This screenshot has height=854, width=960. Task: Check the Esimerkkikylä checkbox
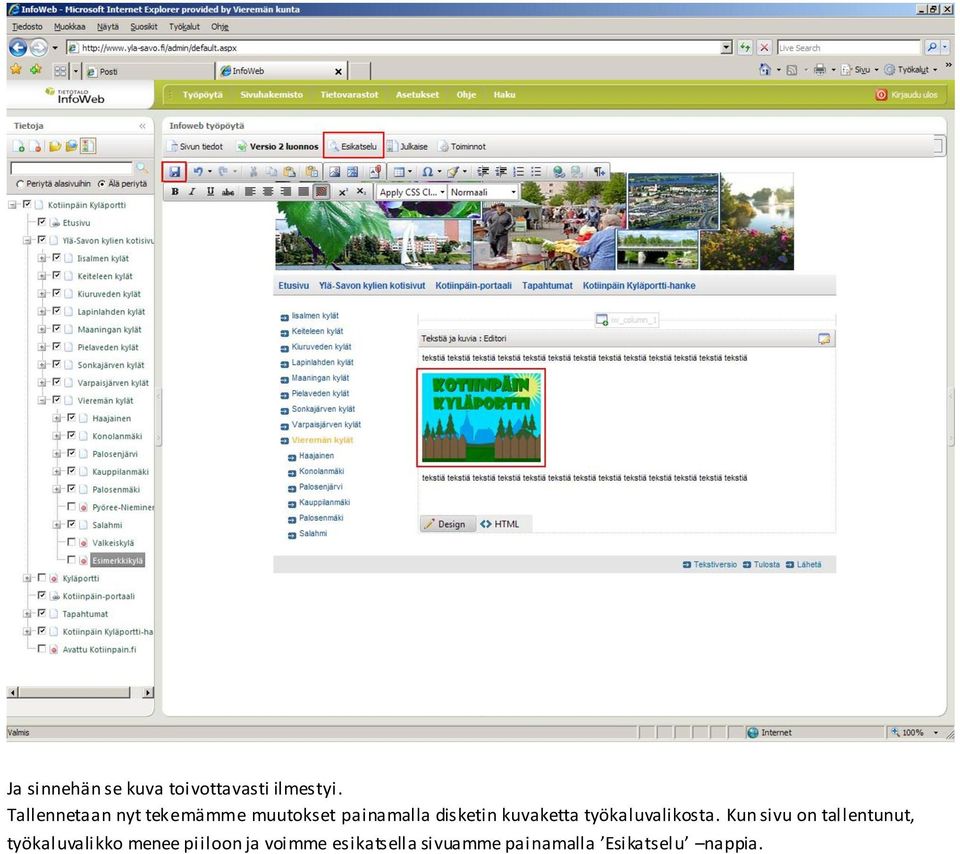[71, 560]
